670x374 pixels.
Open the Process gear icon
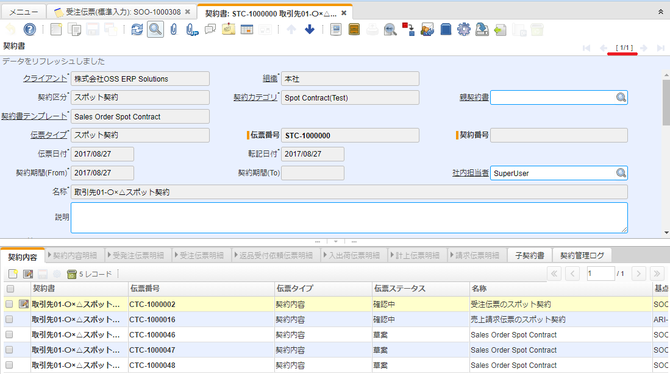[x=464, y=29]
